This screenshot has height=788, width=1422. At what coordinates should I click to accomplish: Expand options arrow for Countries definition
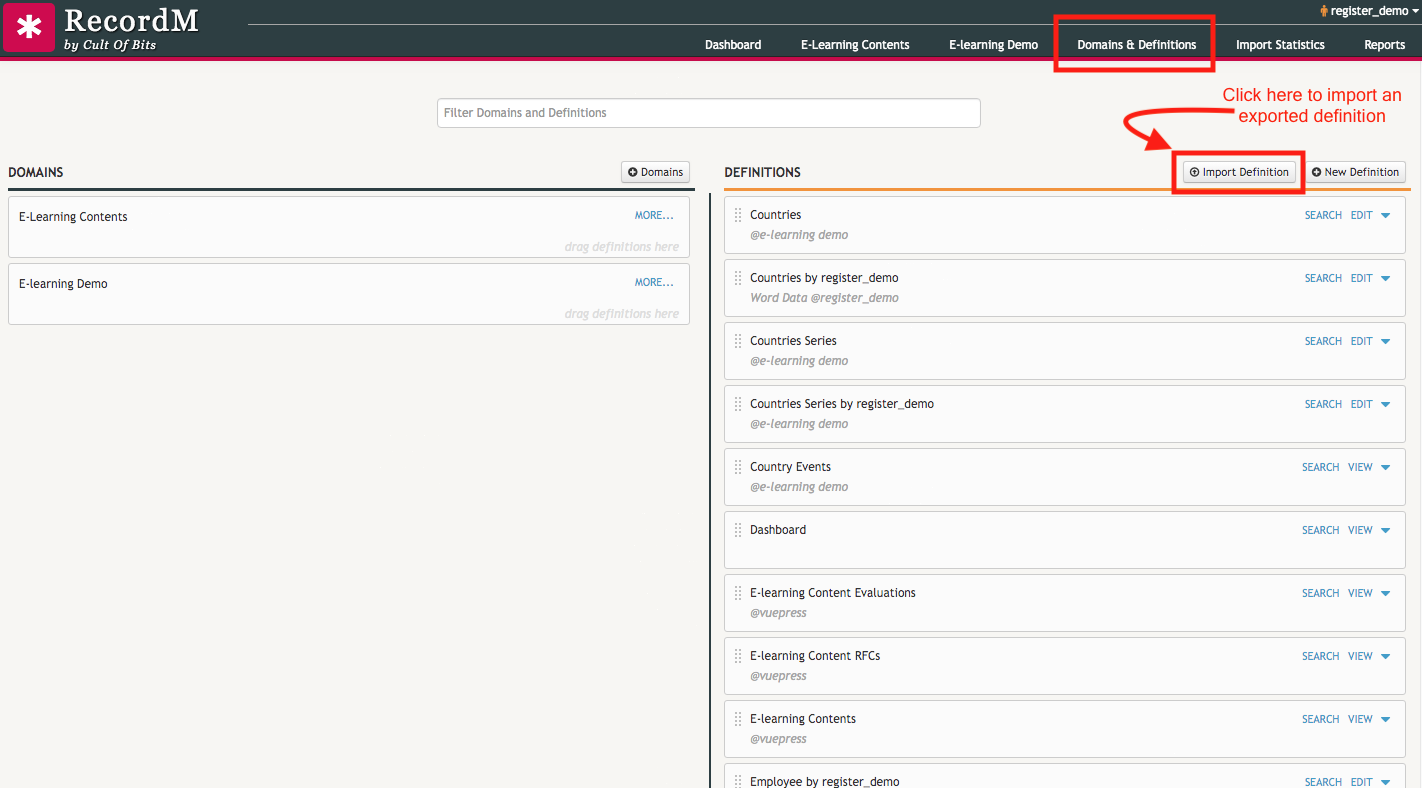(1386, 215)
